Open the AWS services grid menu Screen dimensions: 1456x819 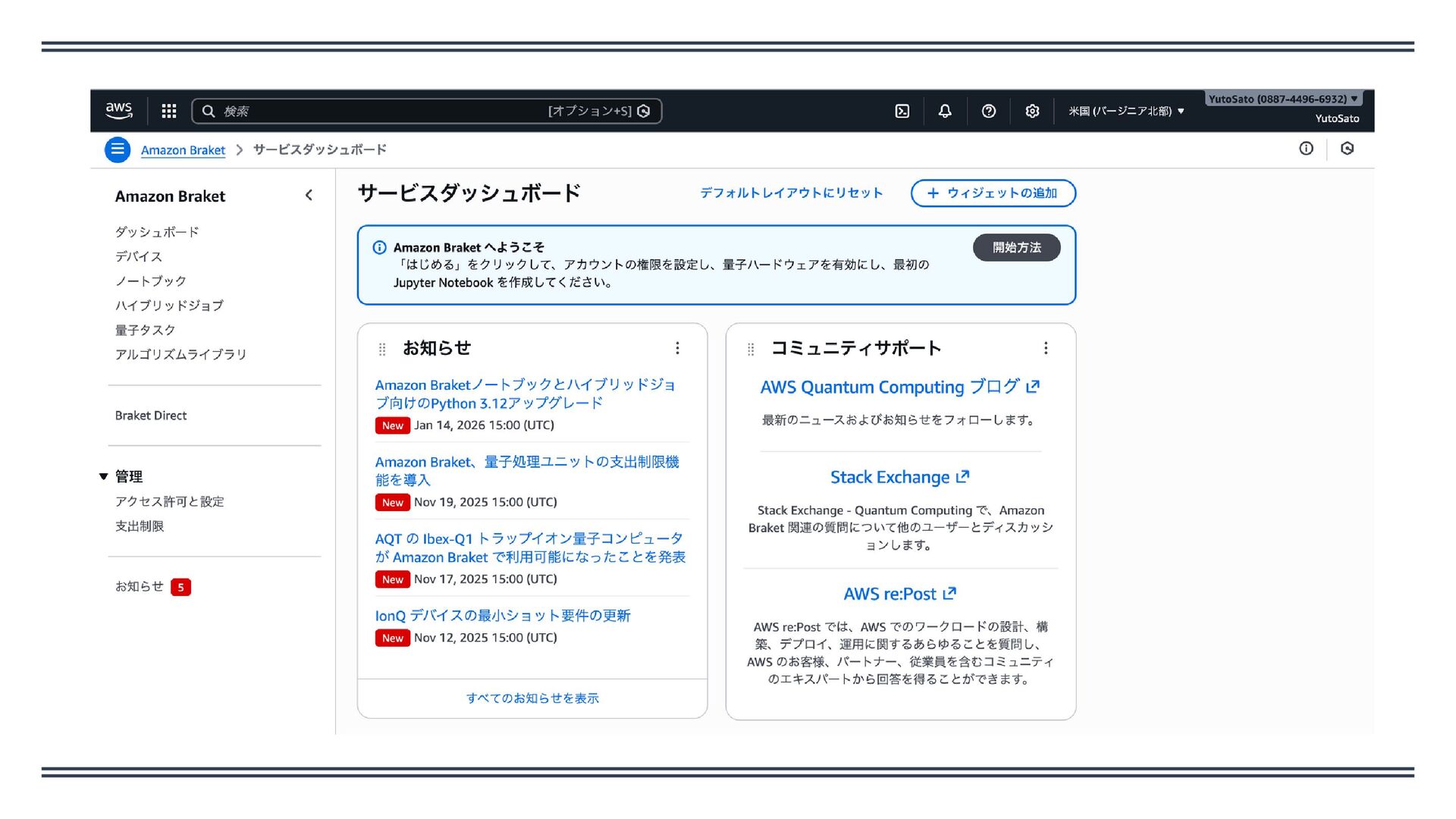click(168, 111)
